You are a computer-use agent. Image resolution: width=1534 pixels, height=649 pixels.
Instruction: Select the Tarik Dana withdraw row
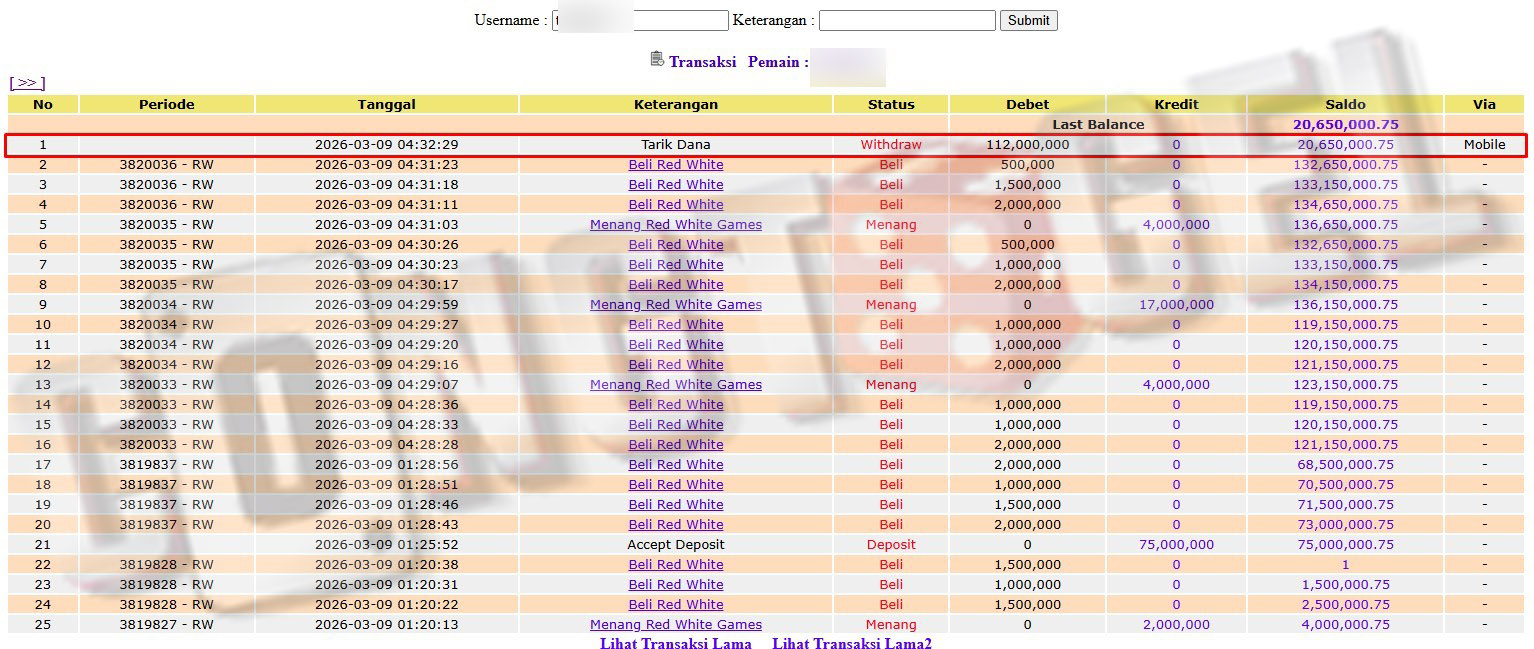click(x=675, y=144)
